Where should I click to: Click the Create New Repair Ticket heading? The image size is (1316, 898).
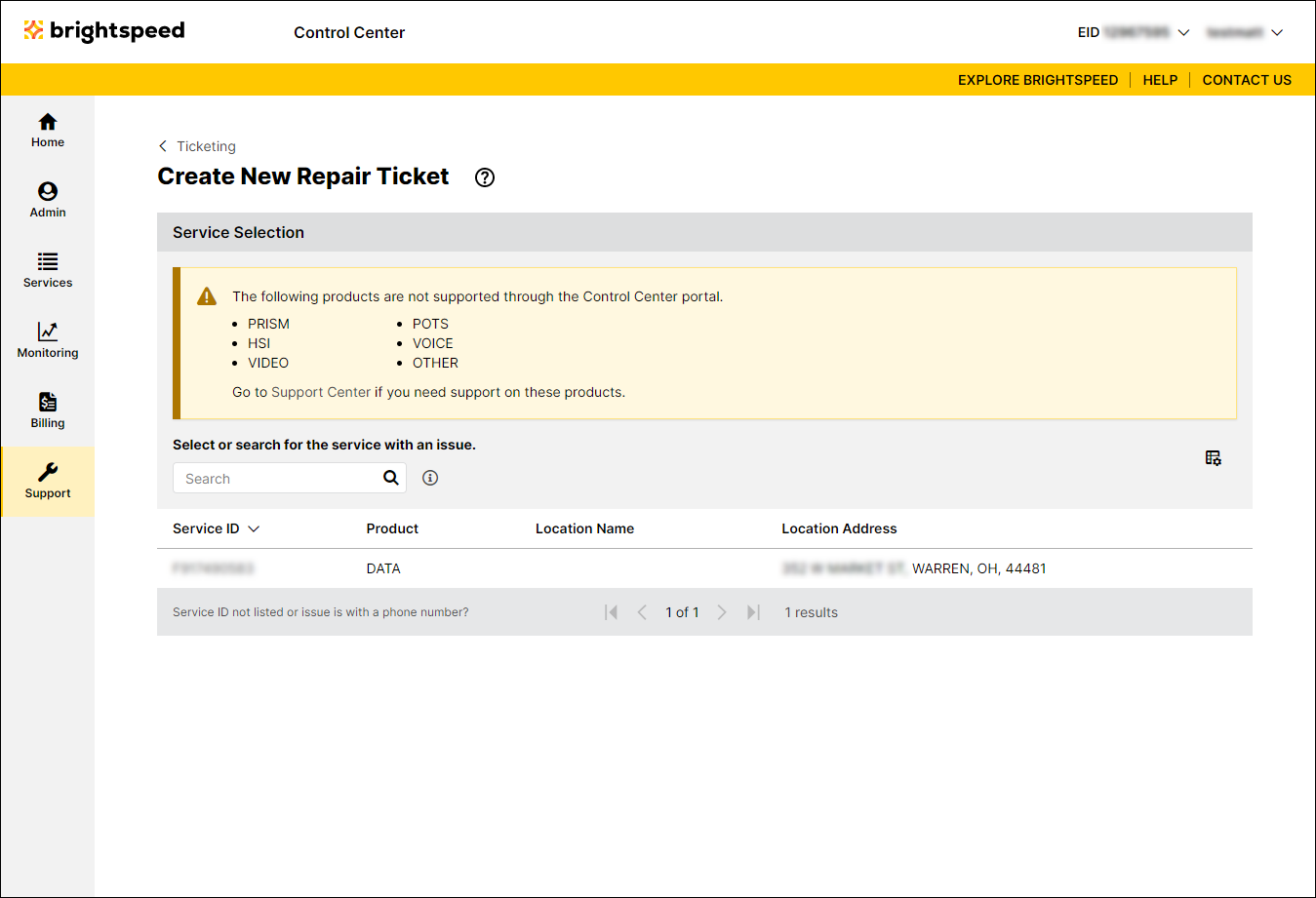[x=303, y=176]
